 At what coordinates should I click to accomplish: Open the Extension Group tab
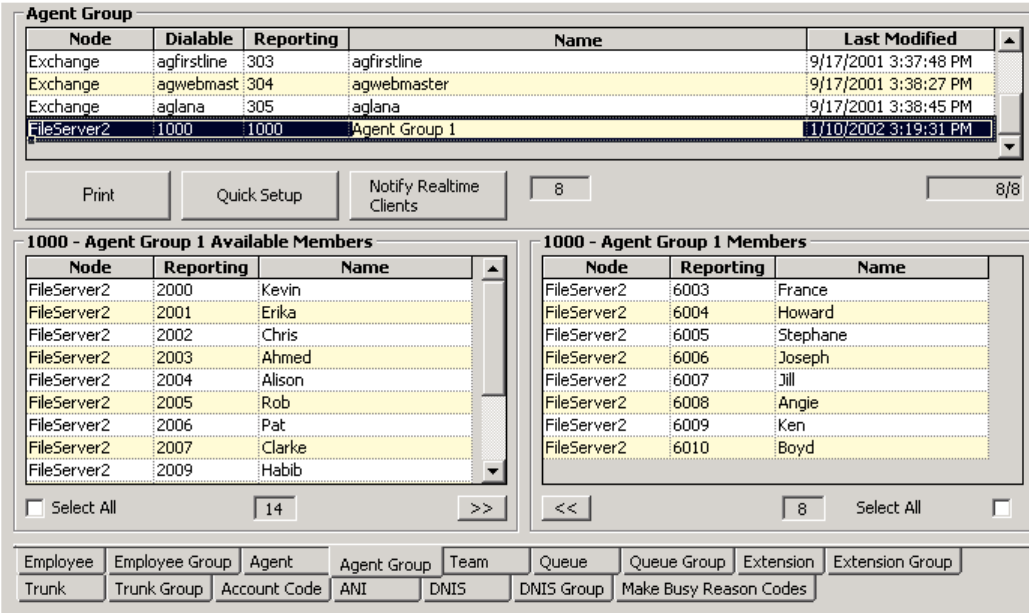892,562
